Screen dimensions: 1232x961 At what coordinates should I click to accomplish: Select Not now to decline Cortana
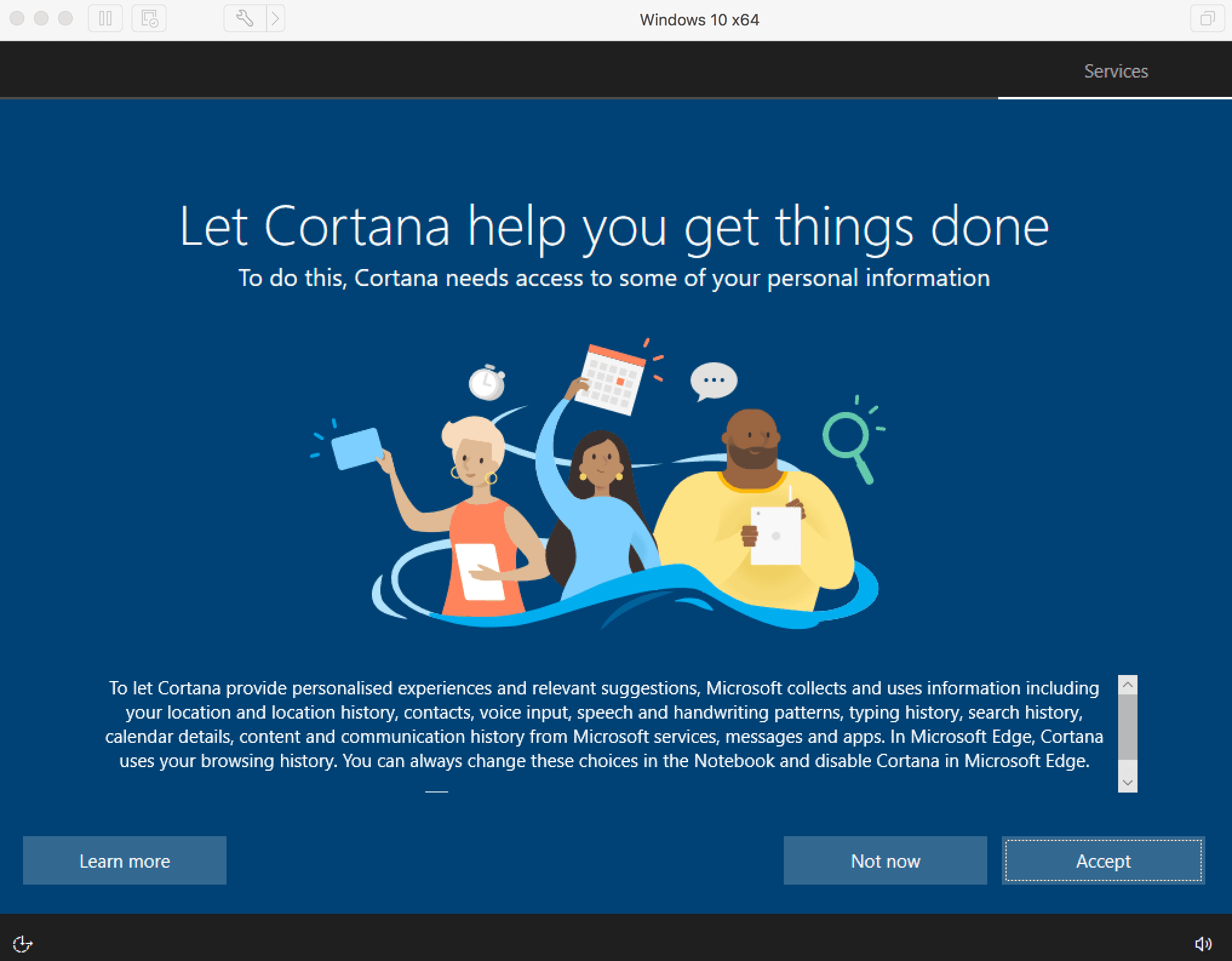(885, 860)
